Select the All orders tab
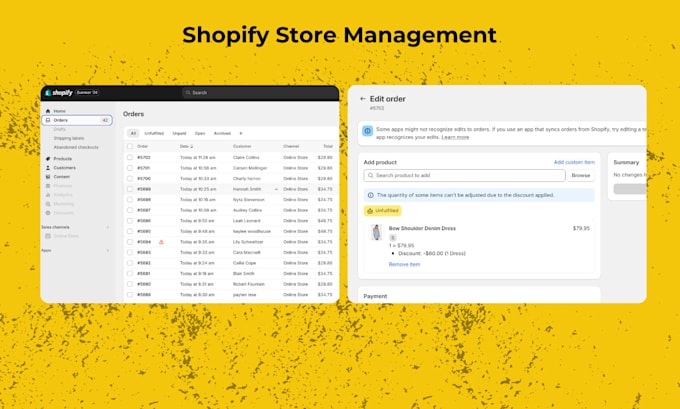The width and height of the screenshot is (680, 409). tap(133, 134)
